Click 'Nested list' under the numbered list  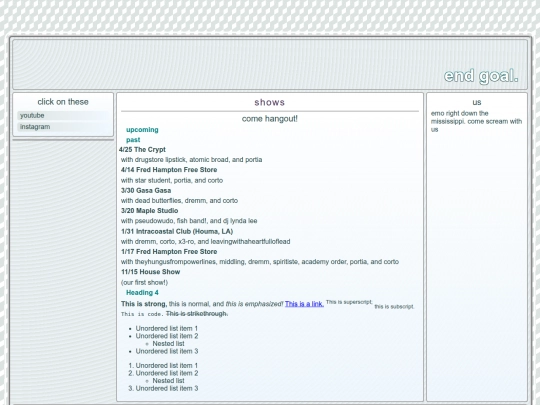(168, 381)
